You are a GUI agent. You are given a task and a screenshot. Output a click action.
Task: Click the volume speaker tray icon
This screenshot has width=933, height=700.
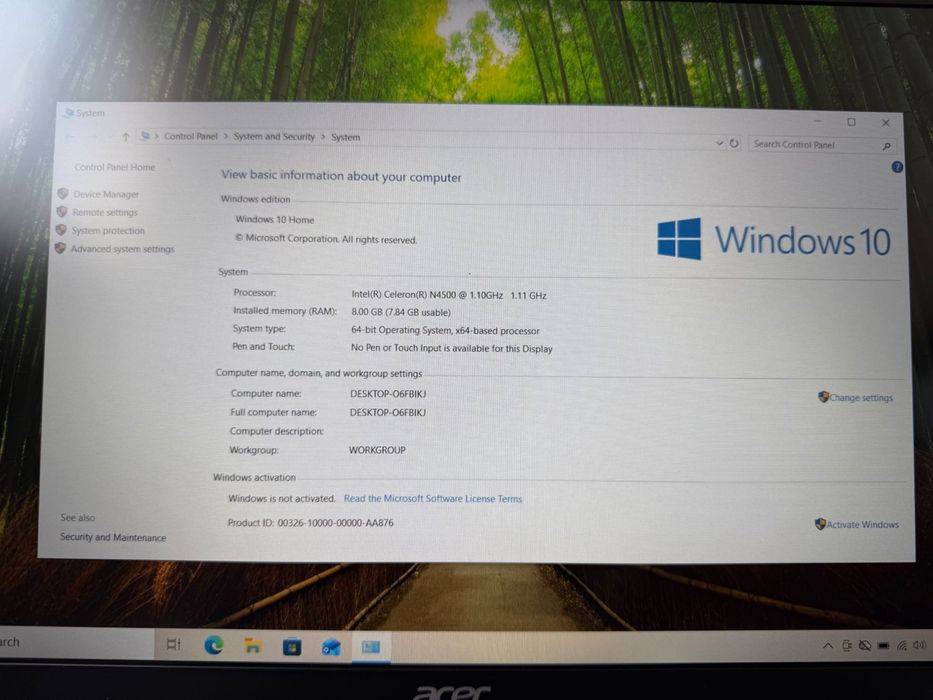(919, 645)
